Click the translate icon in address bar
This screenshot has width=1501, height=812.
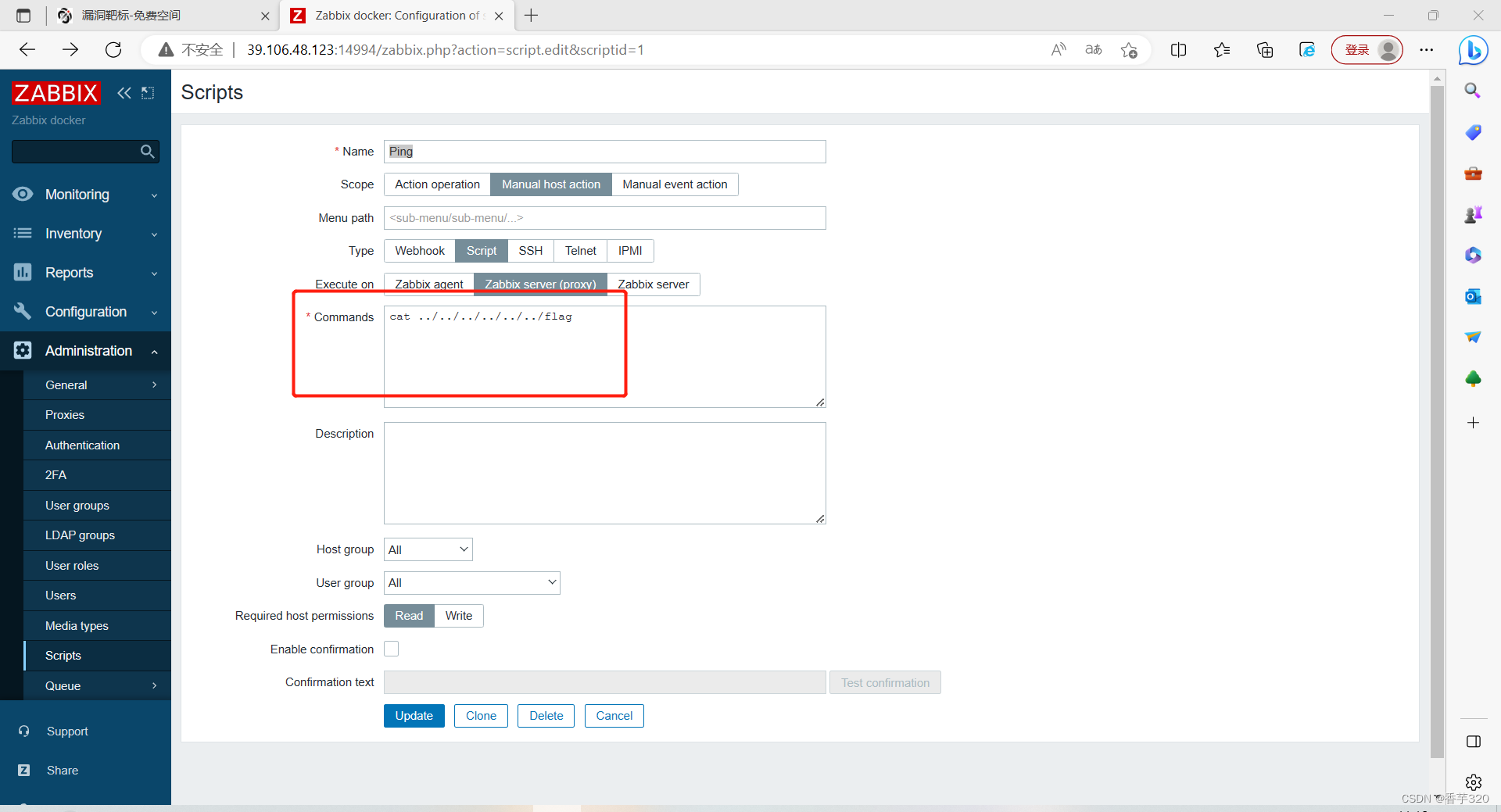(x=1094, y=50)
